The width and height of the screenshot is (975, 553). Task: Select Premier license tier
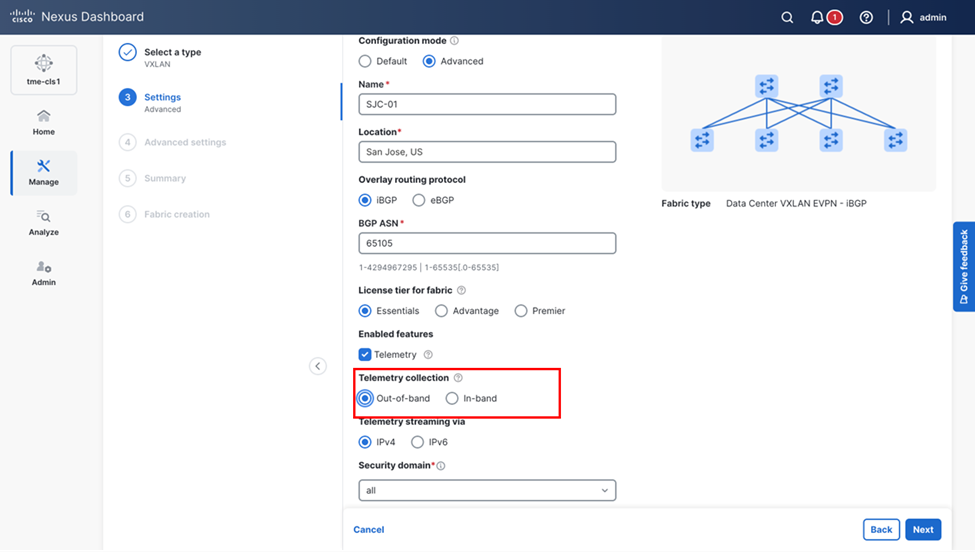point(521,311)
